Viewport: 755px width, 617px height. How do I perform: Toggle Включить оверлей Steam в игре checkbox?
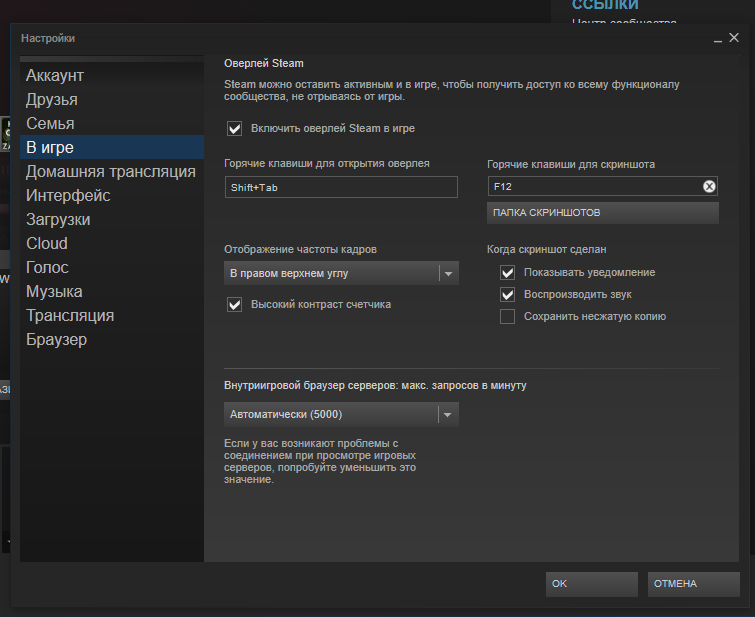(x=234, y=129)
